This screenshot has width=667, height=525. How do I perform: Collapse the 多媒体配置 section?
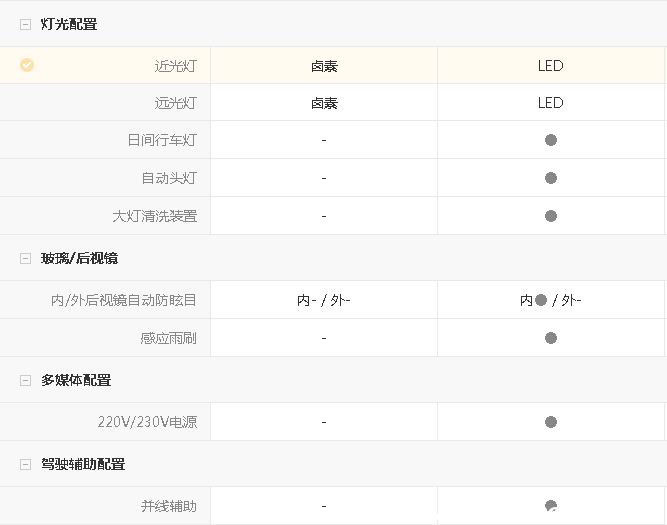[25, 380]
